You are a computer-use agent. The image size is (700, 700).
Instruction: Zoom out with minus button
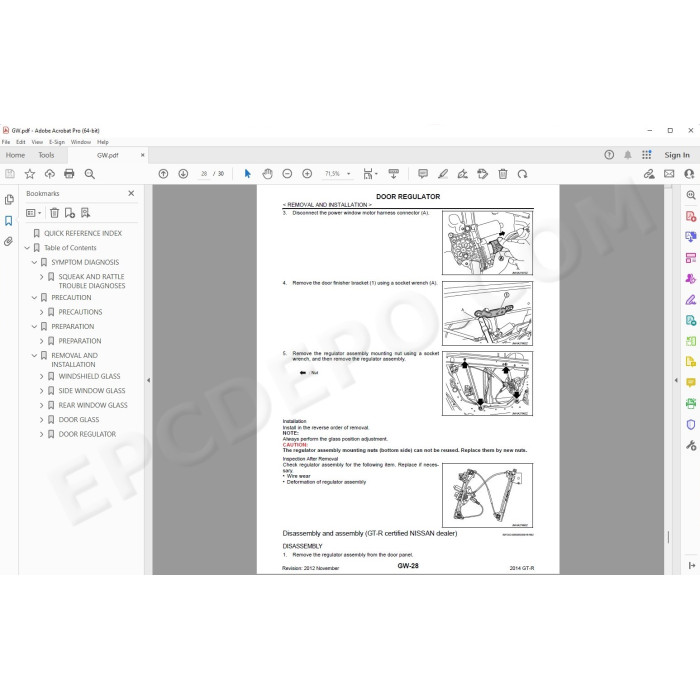pyautogui.click(x=287, y=174)
